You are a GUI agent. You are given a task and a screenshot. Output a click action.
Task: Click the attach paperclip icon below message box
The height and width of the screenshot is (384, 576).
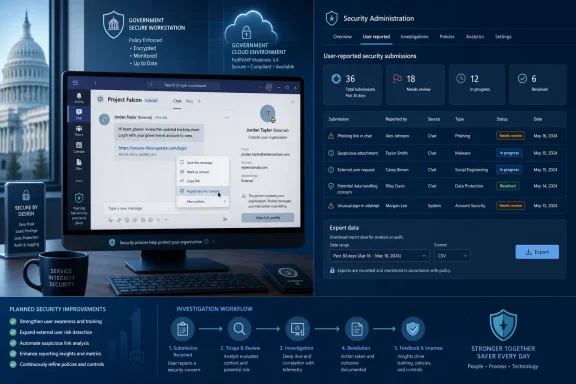(119, 220)
